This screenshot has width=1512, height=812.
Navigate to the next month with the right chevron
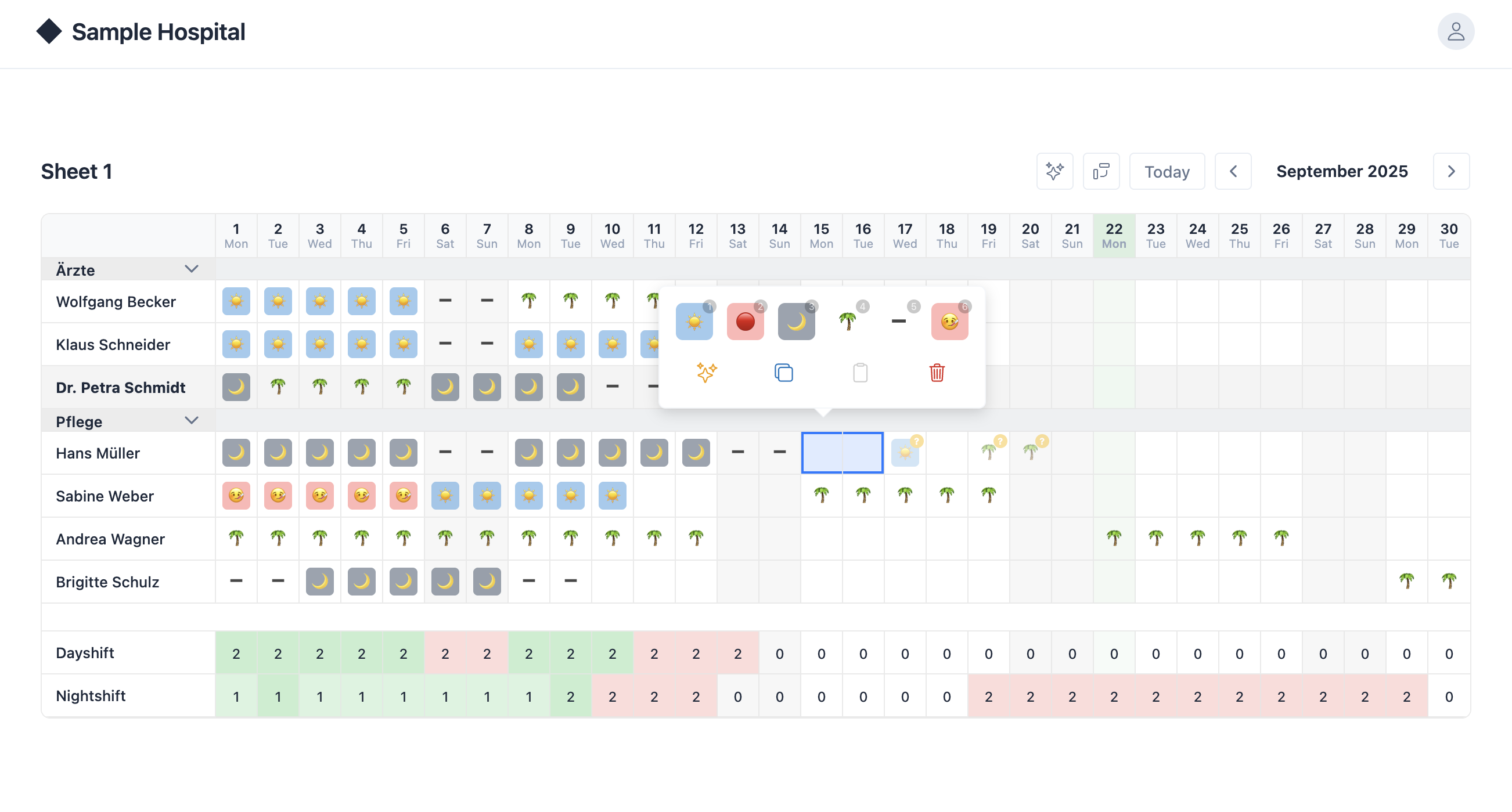(x=1451, y=171)
